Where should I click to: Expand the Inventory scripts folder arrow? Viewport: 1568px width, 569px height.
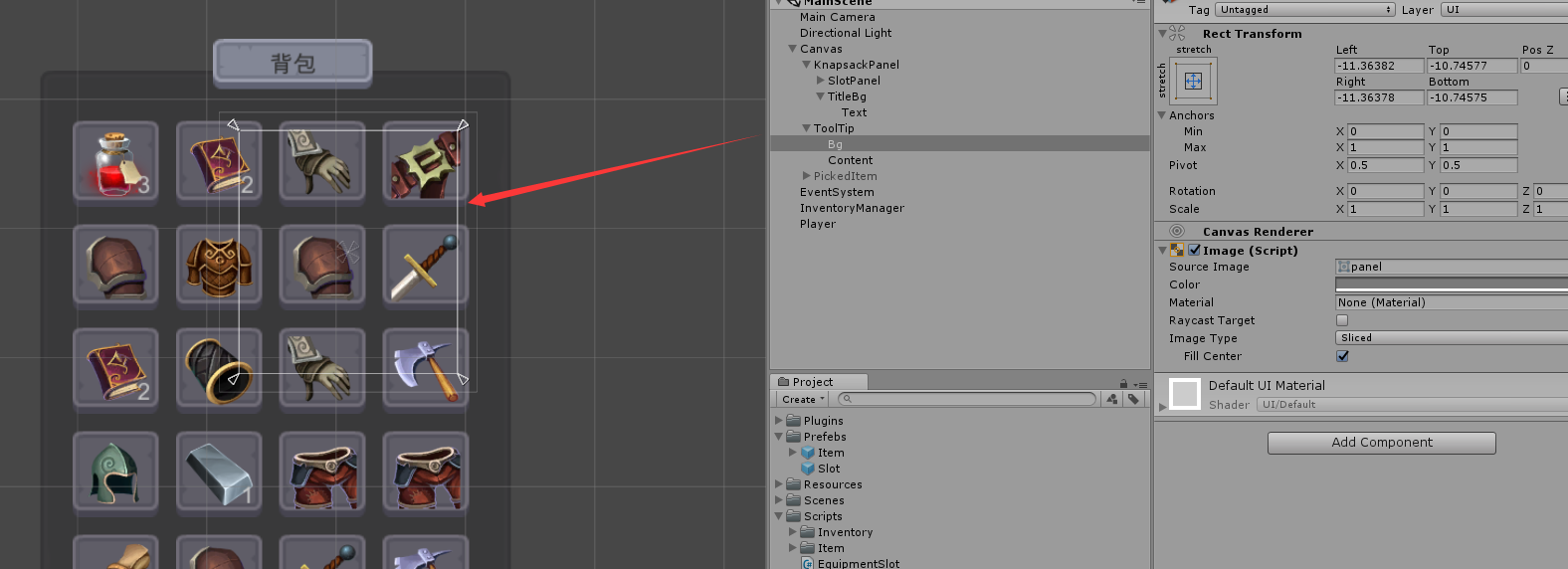click(793, 532)
